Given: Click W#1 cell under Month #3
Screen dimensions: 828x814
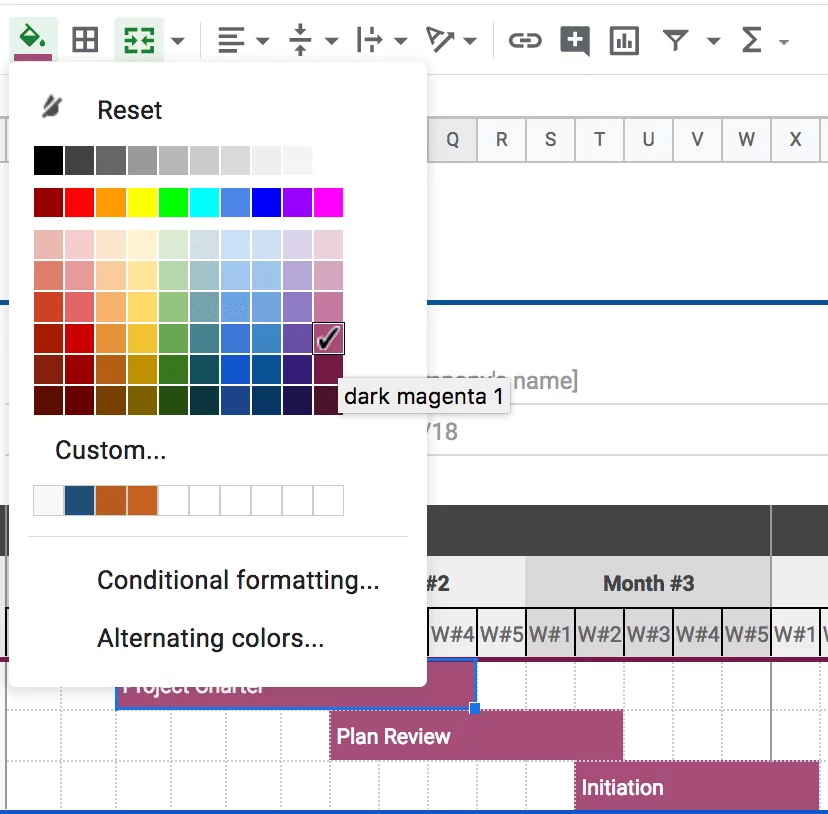Looking at the screenshot, I should pyautogui.click(x=550, y=633).
